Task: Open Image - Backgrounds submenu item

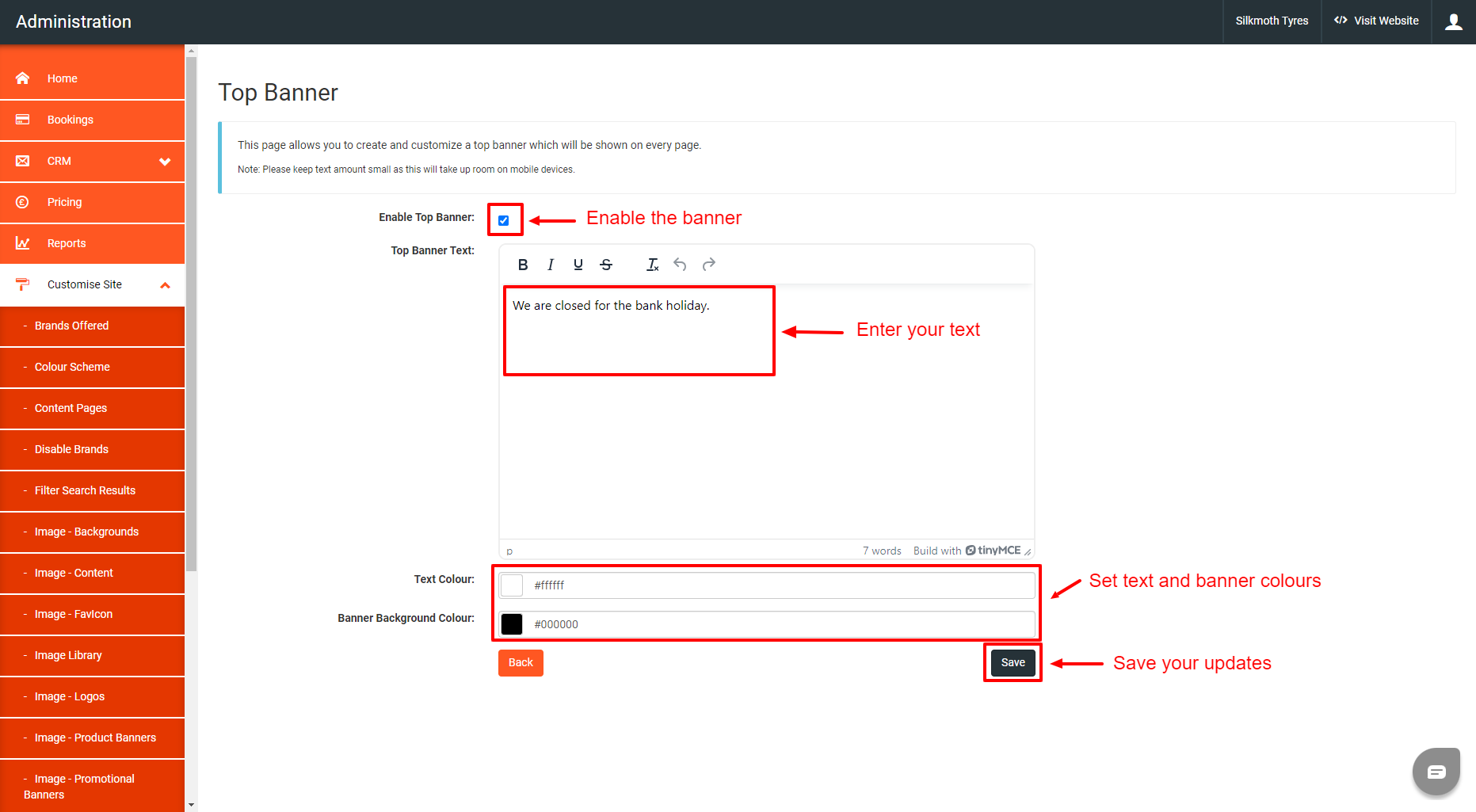Action: [92, 532]
